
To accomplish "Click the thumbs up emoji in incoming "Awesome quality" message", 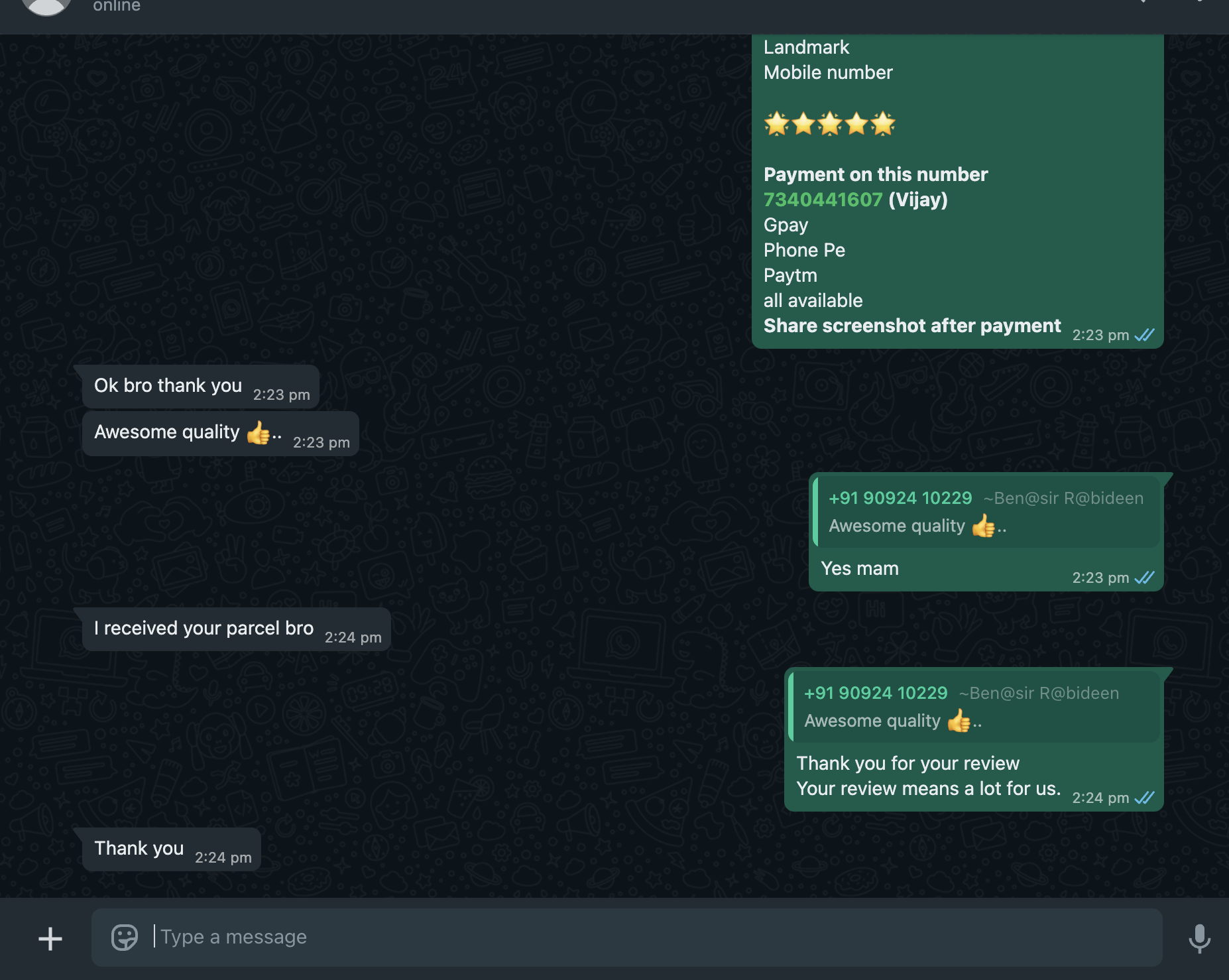I will coord(258,433).
